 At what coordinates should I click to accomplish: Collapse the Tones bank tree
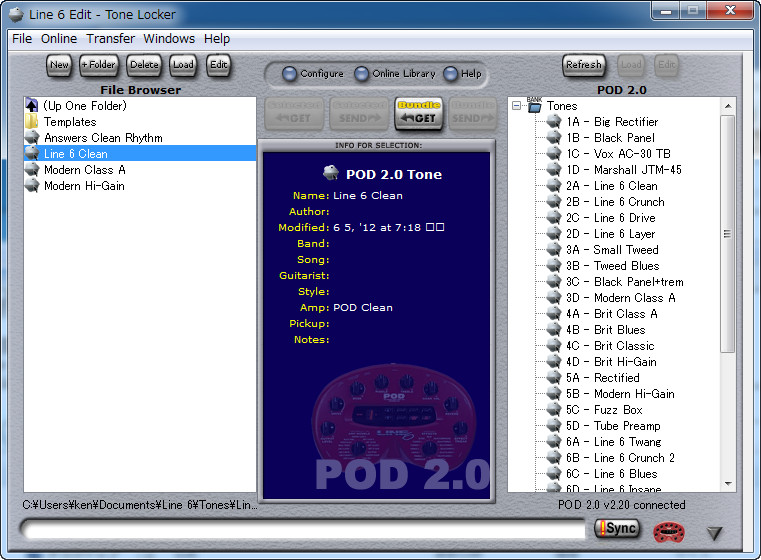click(x=516, y=106)
